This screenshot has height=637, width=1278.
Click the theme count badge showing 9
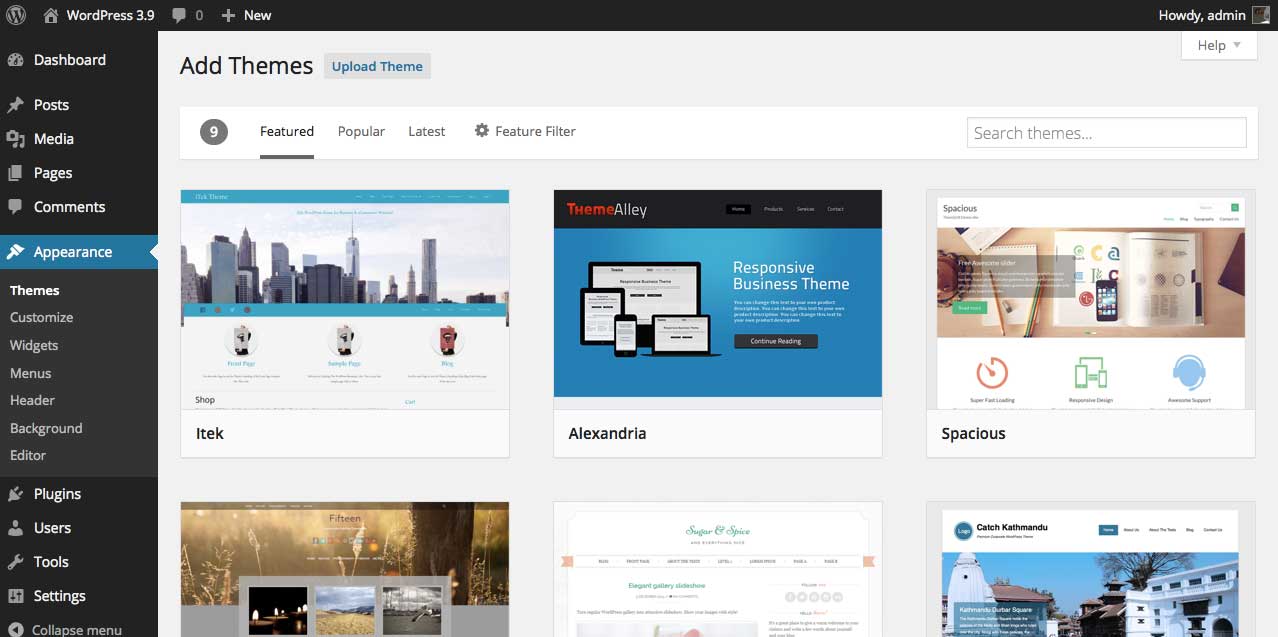coord(214,131)
